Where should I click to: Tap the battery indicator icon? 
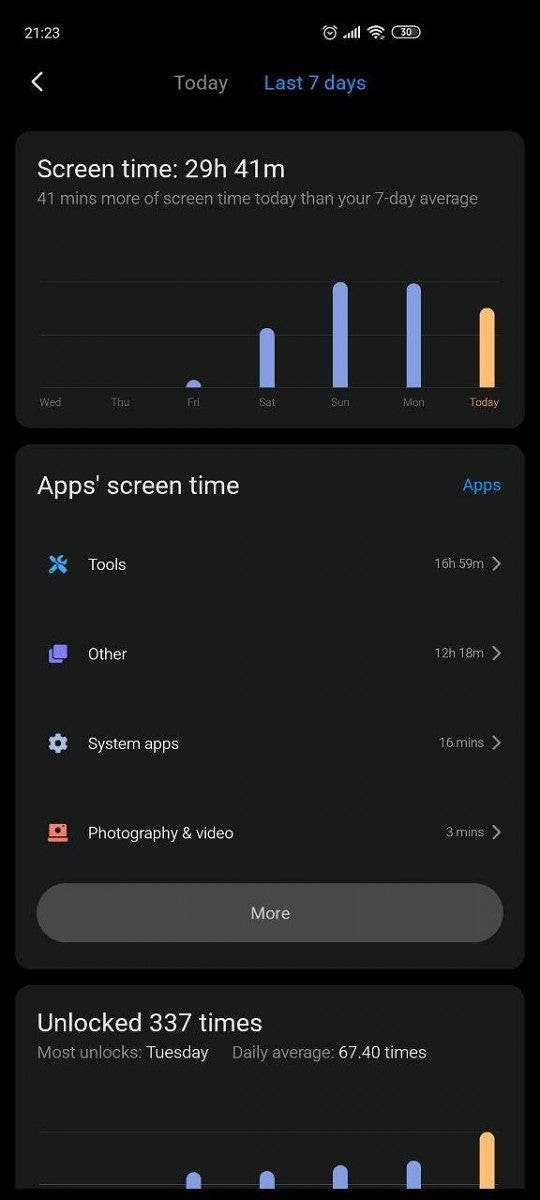[x=405, y=33]
